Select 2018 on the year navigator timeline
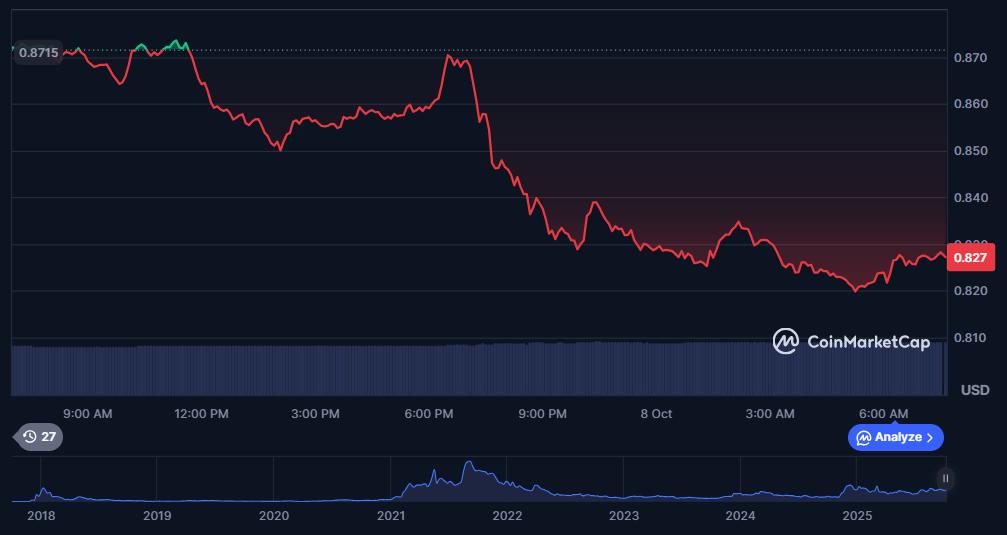The image size is (1007, 535). pyautogui.click(x=41, y=516)
